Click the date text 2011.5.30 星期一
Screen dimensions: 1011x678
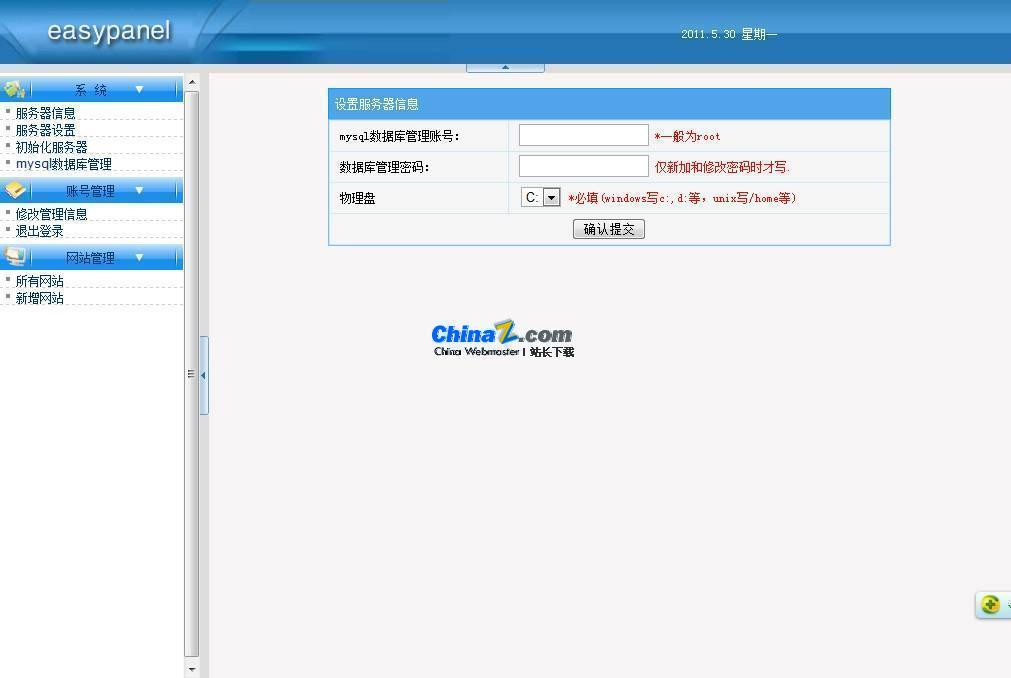(x=729, y=34)
